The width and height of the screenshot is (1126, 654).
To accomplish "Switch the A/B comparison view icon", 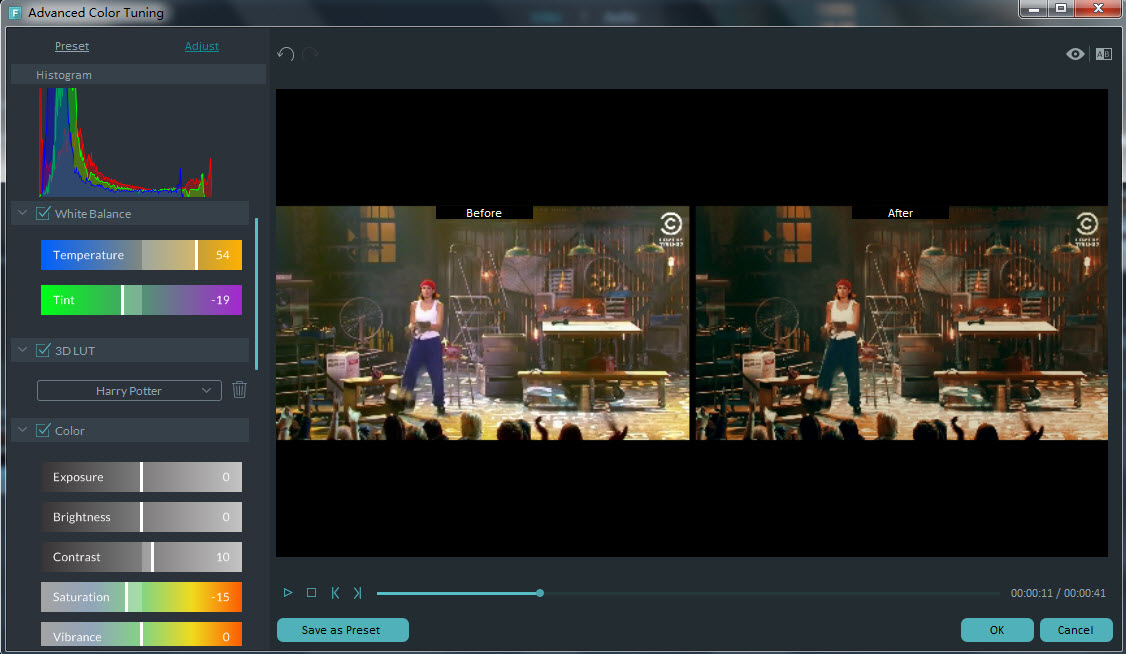I will click(x=1104, y=55).
